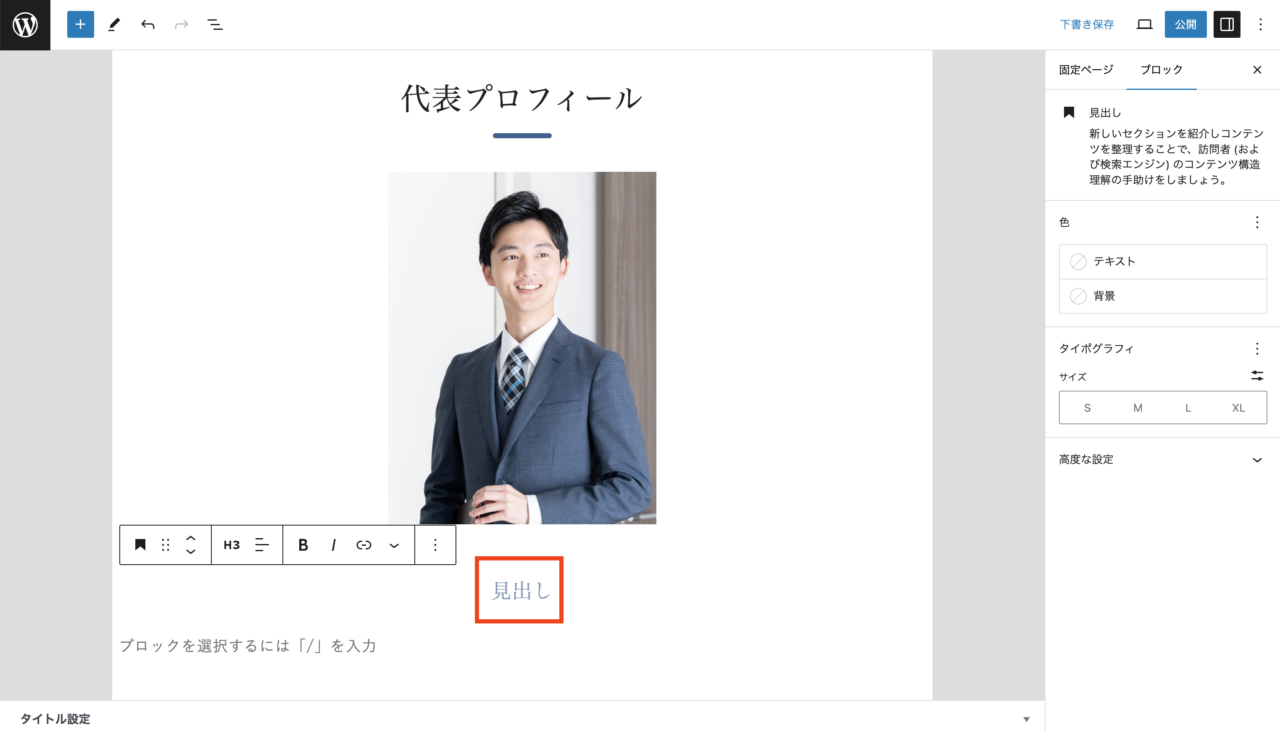Open the top bar options menu
The image size is (1280, 731).
pos(1260,25)
